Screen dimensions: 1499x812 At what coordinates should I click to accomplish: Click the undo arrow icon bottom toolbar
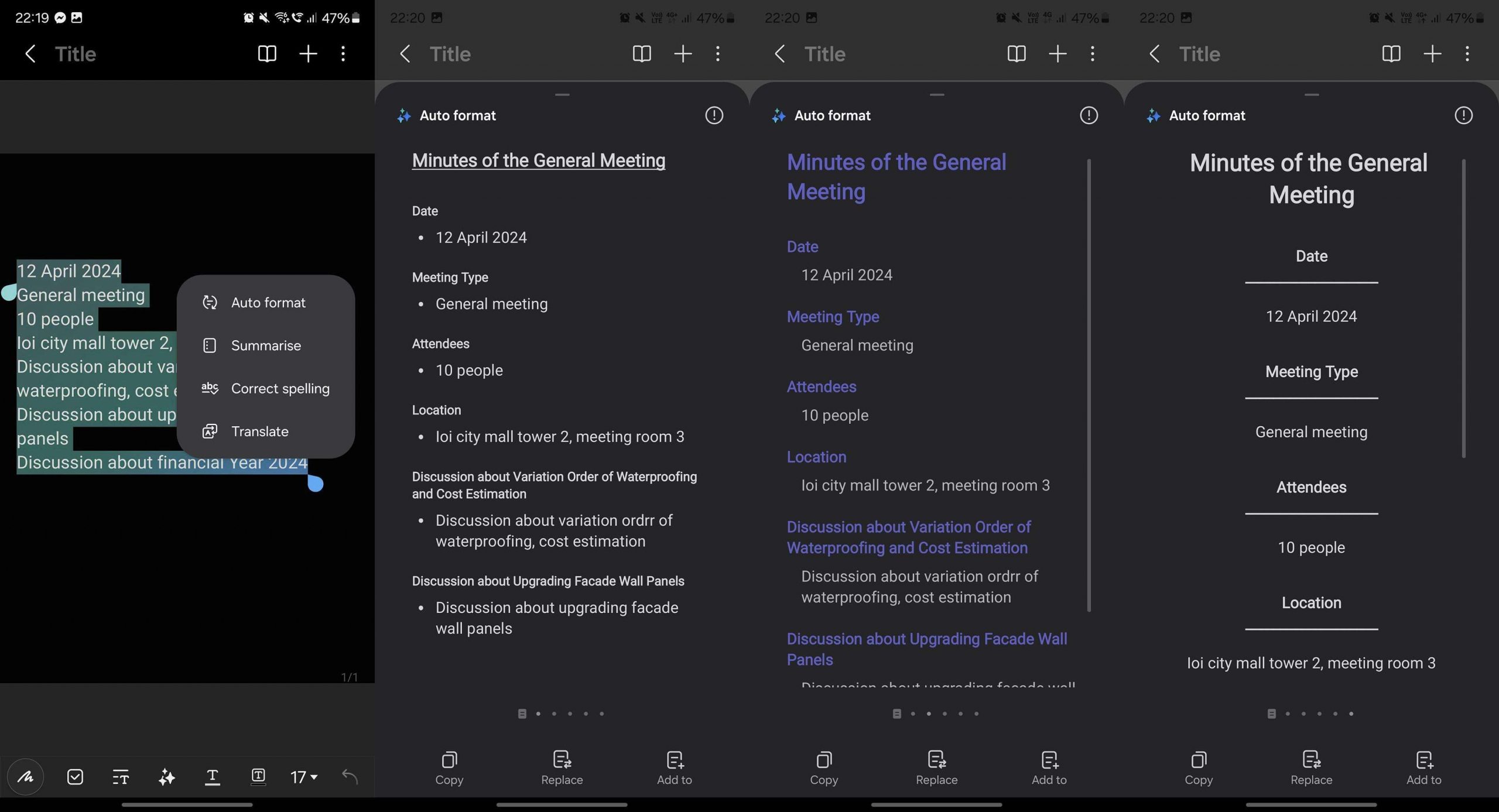tap(348, 776)
